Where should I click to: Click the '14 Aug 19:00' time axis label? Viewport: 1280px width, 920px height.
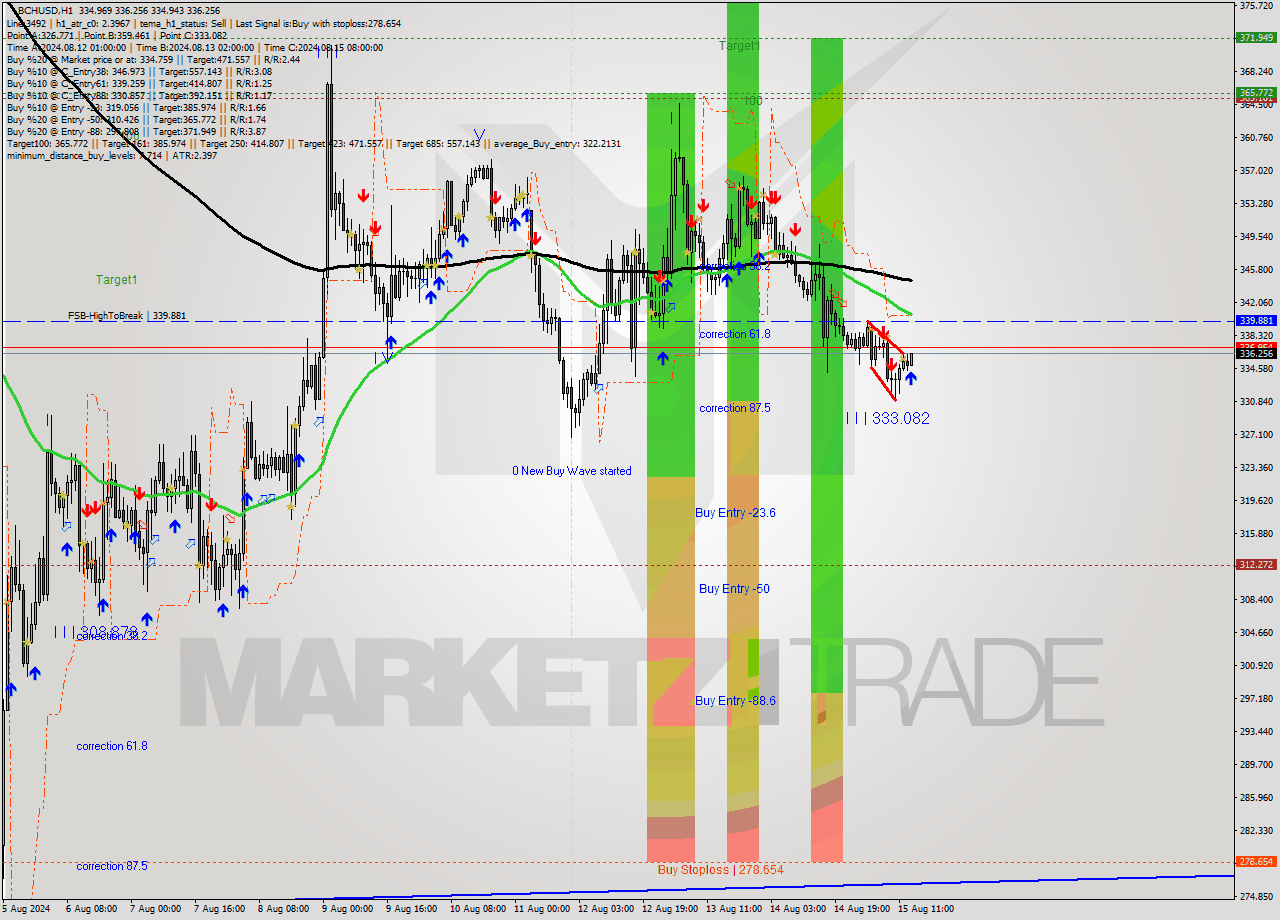point(862,909)
